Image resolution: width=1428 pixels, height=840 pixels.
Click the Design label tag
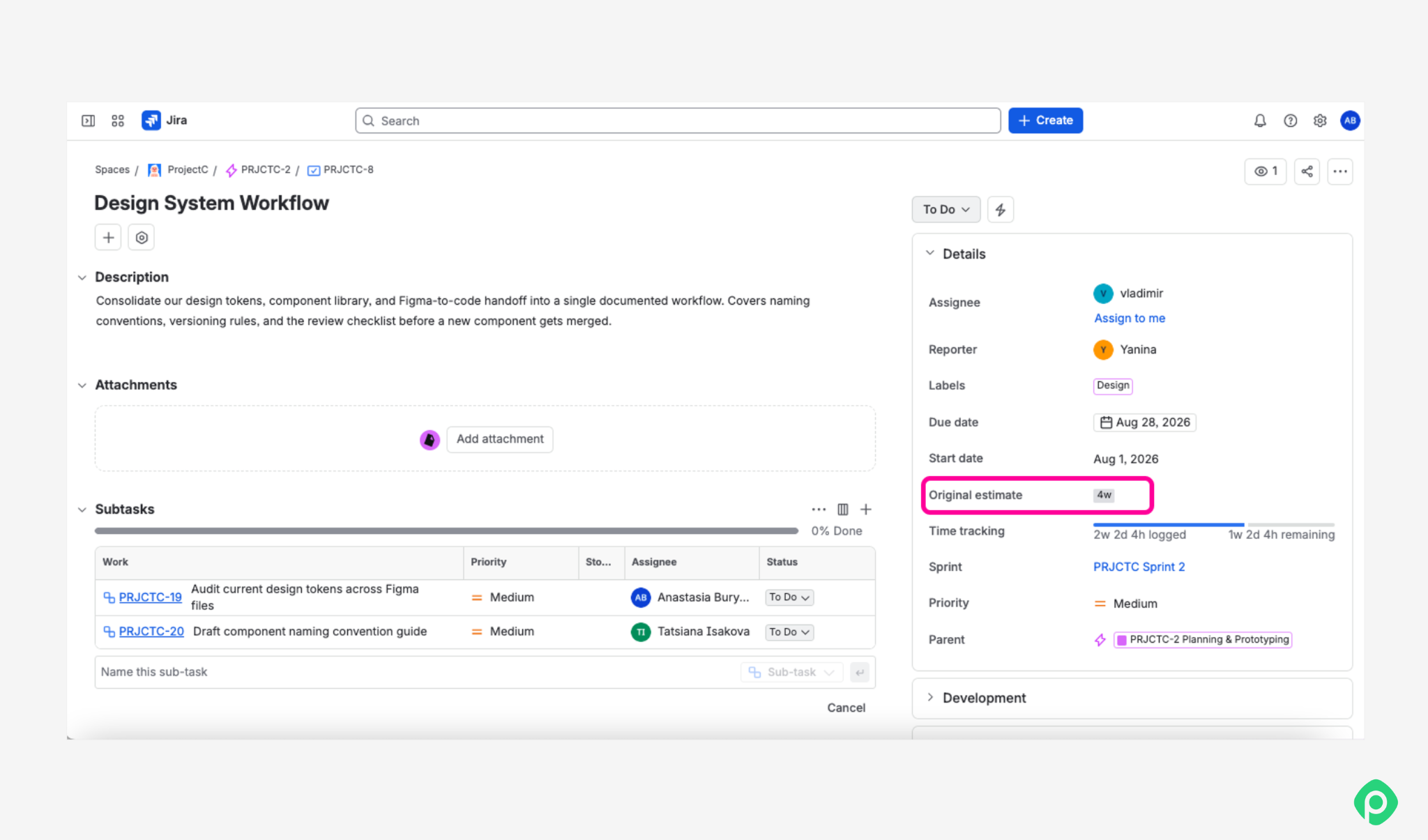(1113, 386)
